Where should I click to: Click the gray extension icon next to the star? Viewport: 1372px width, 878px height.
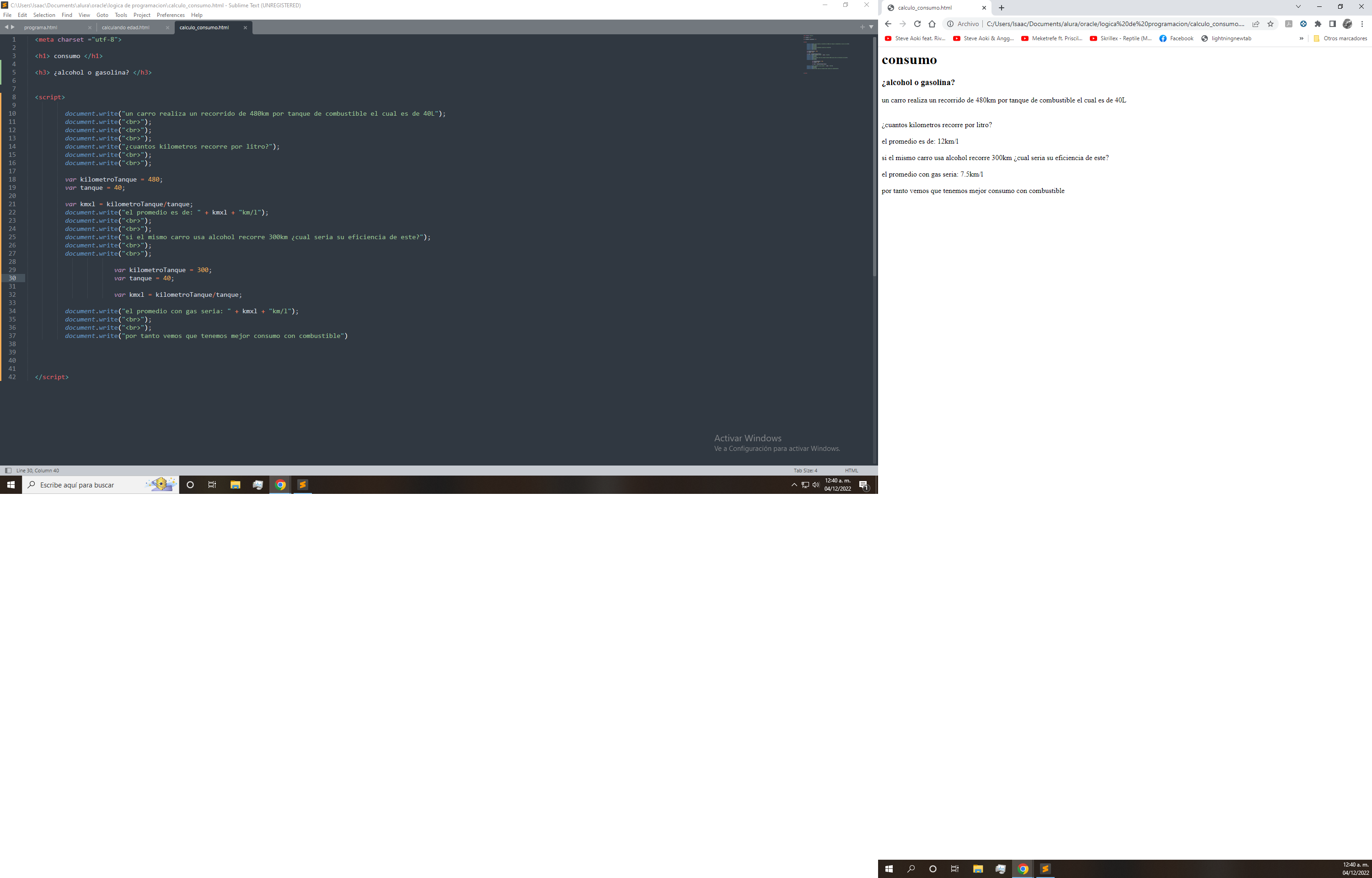(1288, 24)
